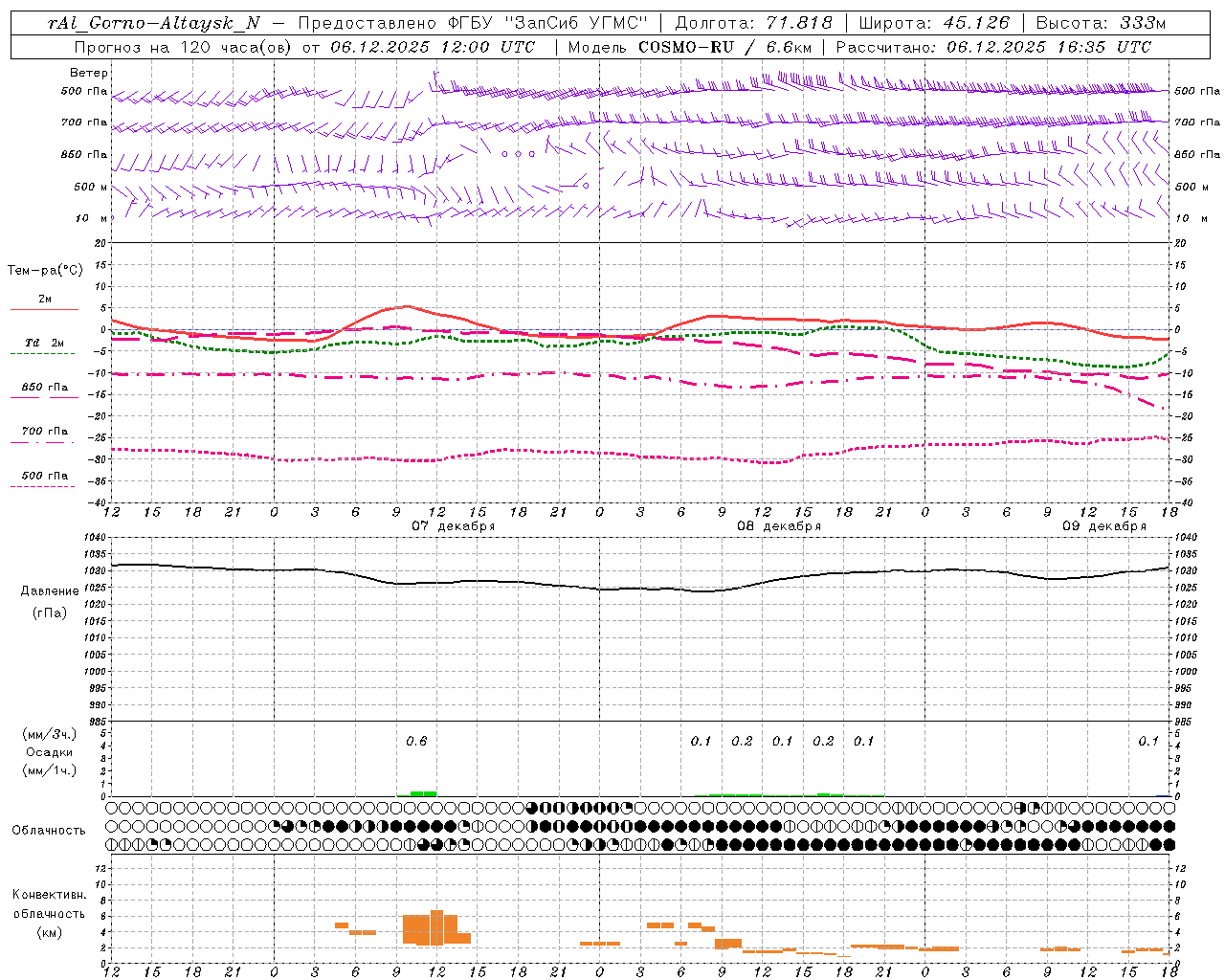Click the green dashed Td 2м legend line
Viewport: 1225px width, 980px height.
(x=42, y=353)
